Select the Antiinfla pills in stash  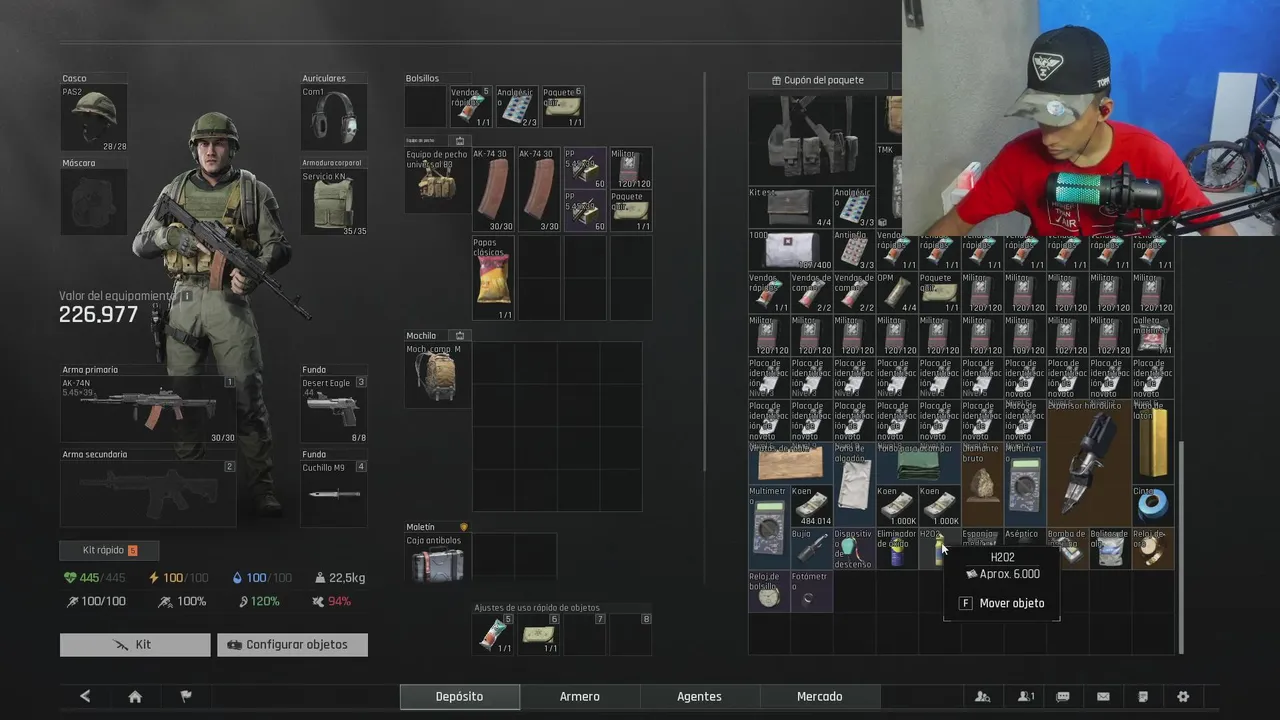pyautogui.click(x=854, y=250)
